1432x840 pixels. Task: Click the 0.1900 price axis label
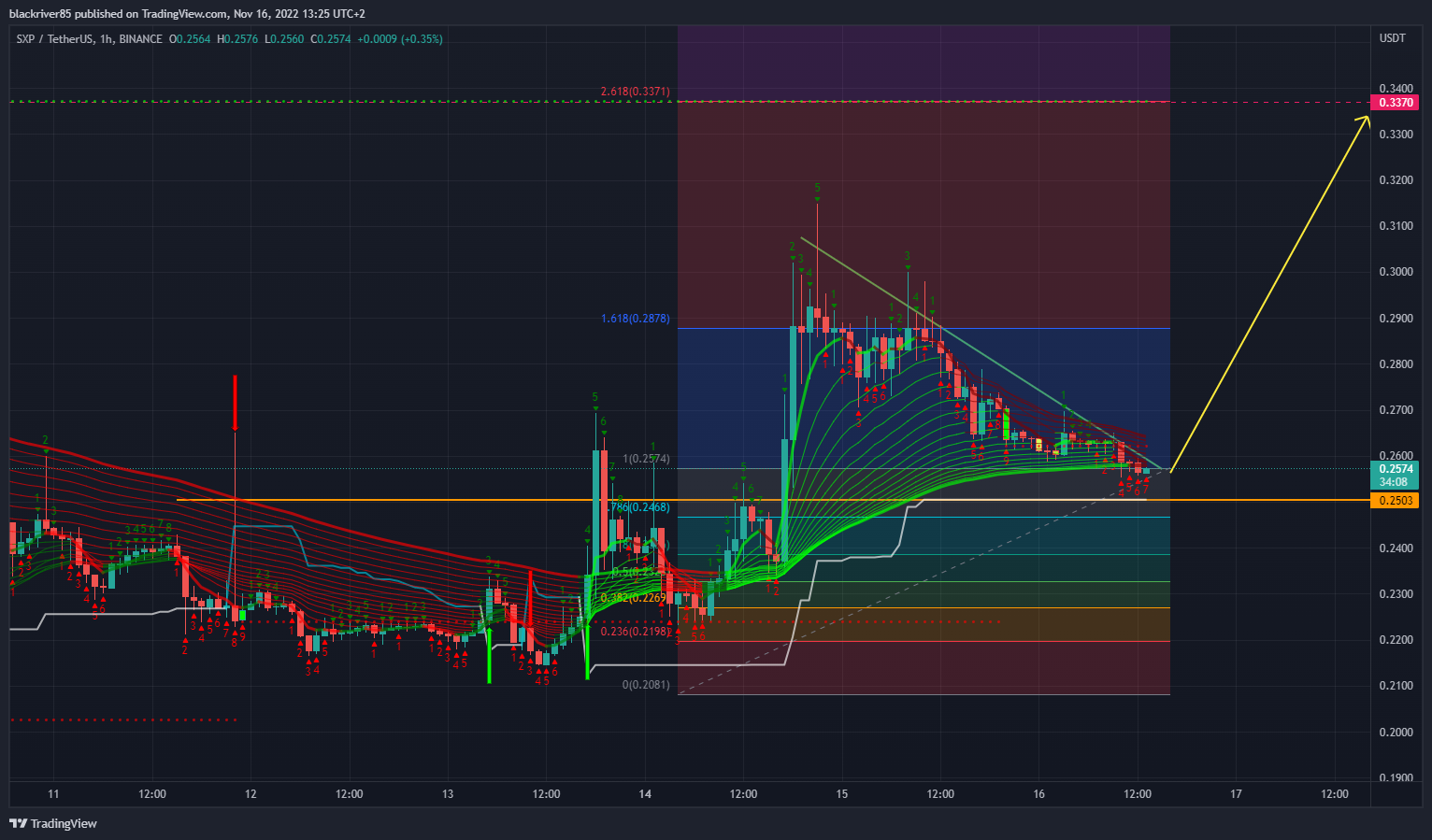point(1396,777)
